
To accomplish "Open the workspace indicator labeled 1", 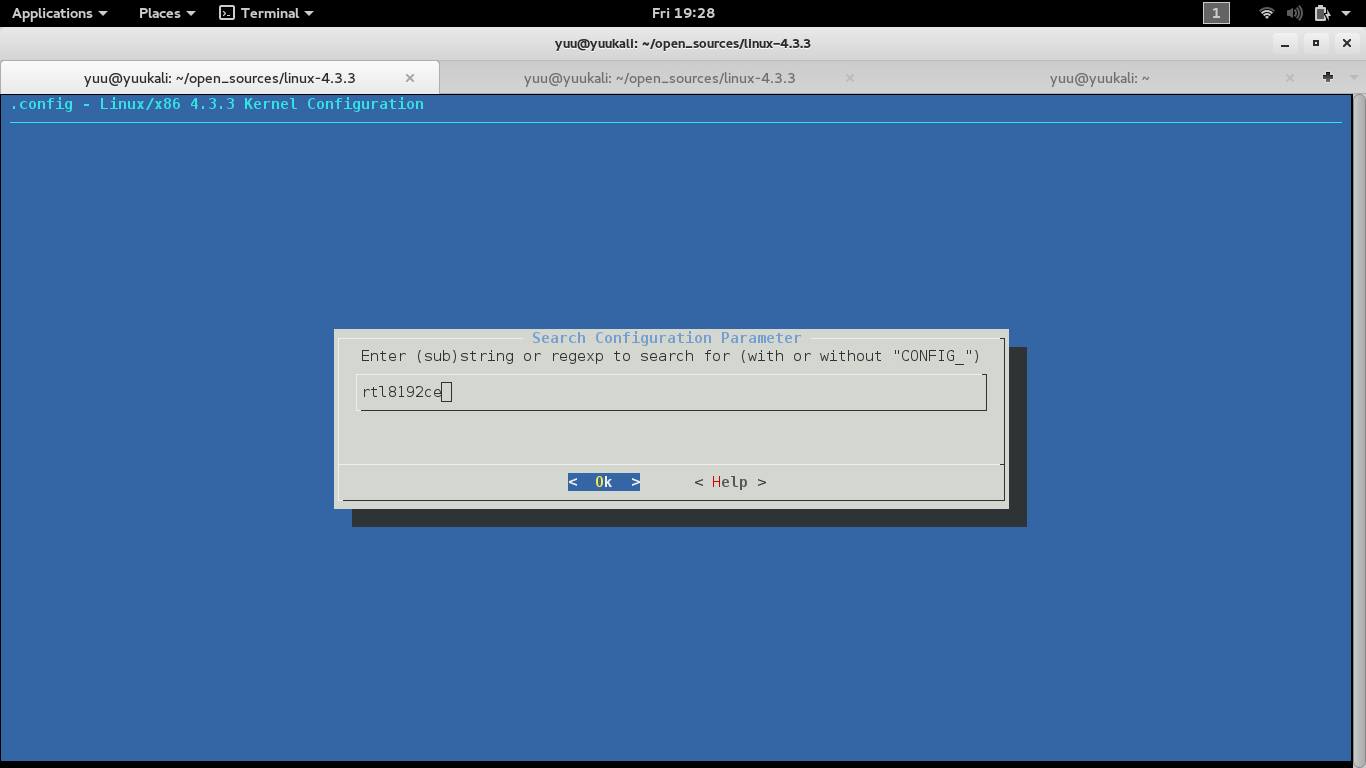I will click(x=1216, y=13).
